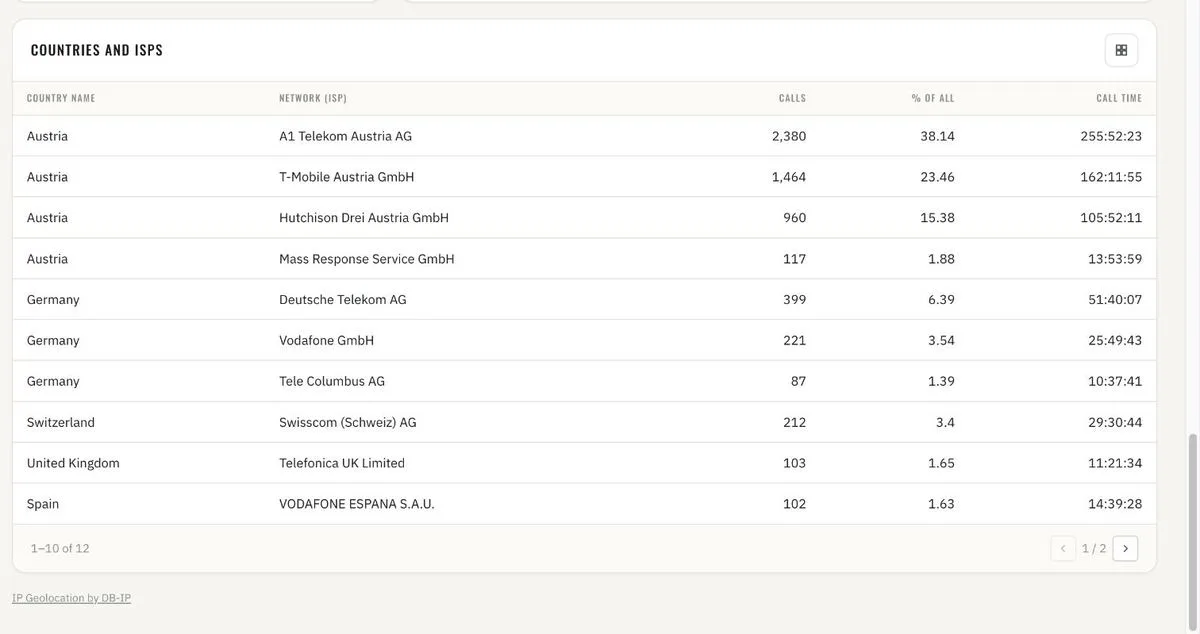Open IP Geolocation by DB-IP link

(71, 598)
